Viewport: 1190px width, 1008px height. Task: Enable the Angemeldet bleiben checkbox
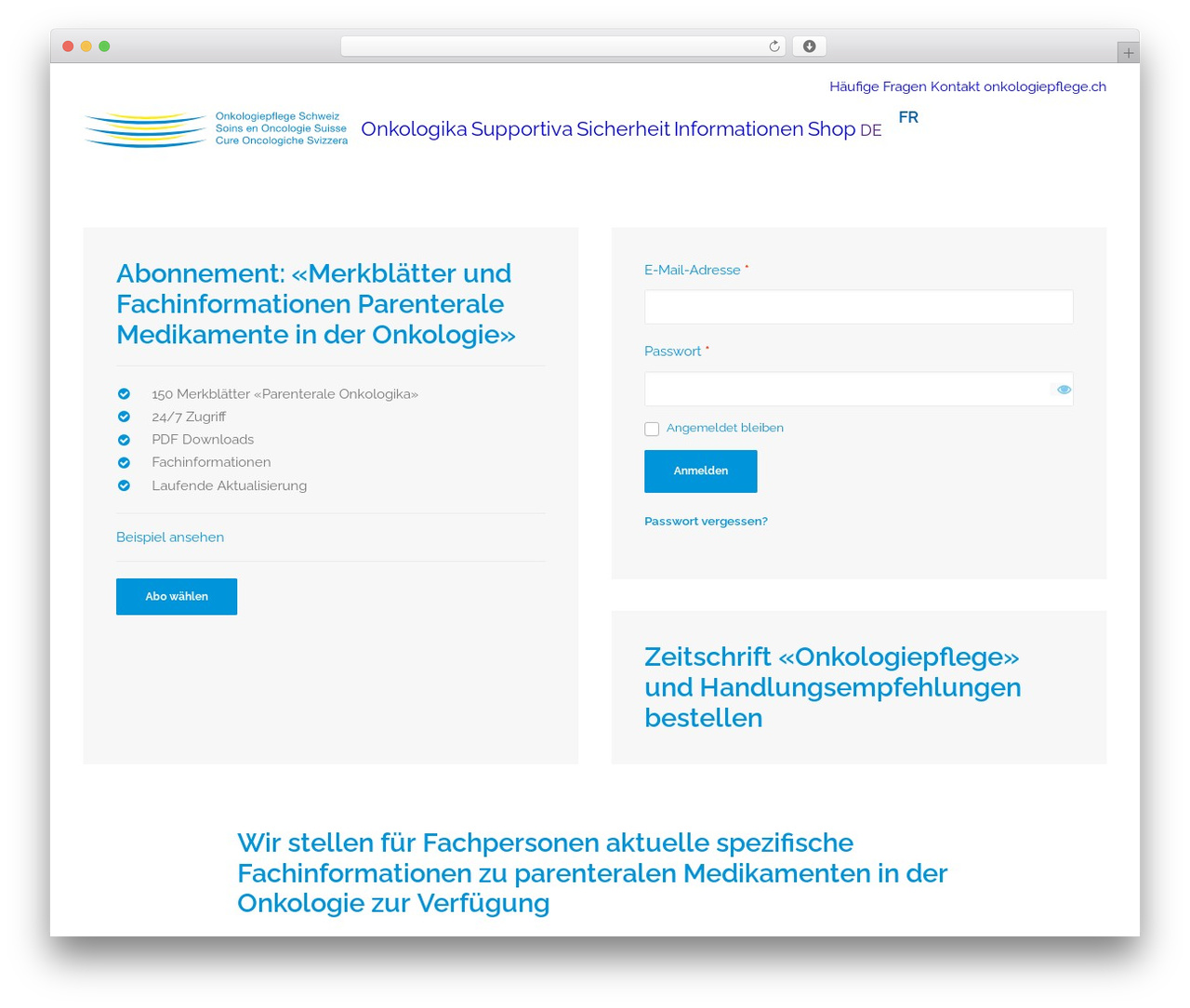(x=652, y=429)
